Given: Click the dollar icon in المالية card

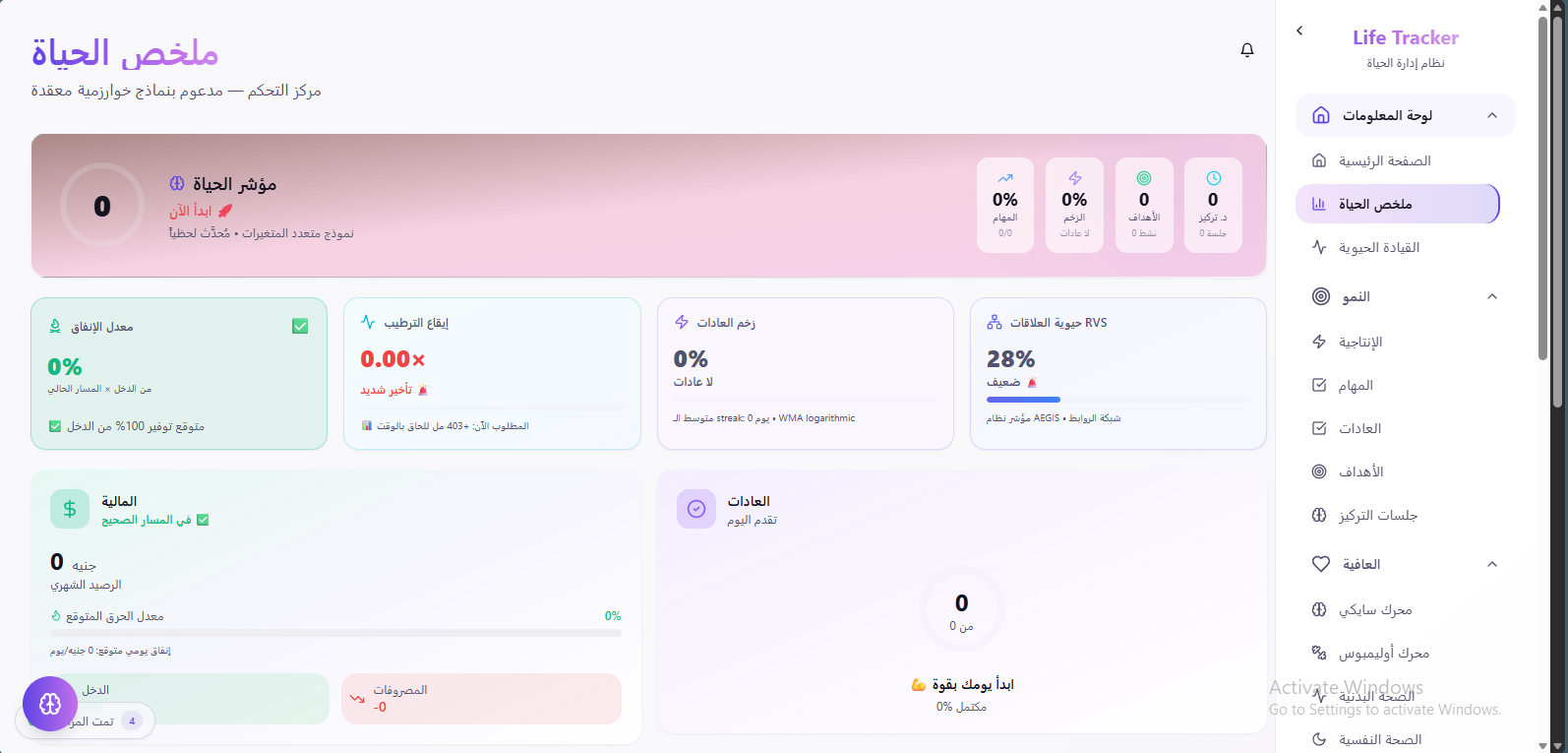Looking at the screenshot, I should 70,509.
